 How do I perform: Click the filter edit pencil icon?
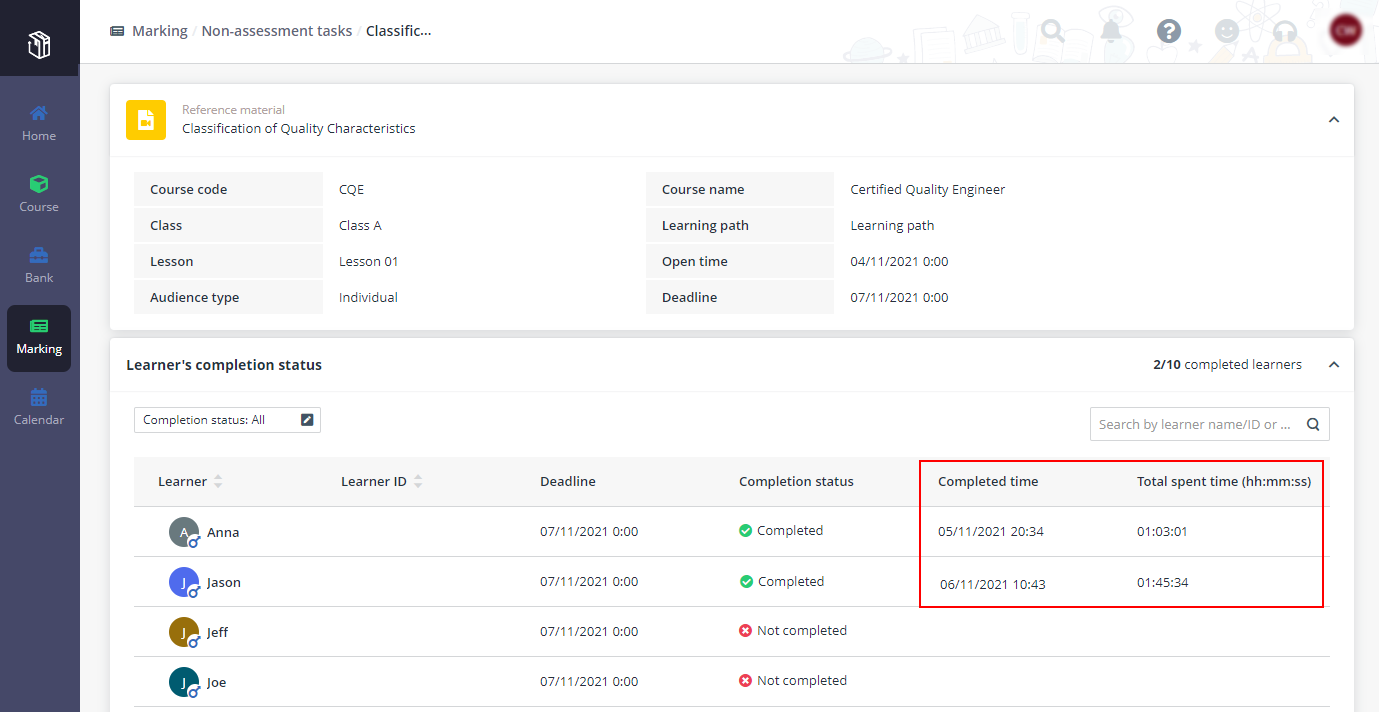click(307, 420)
